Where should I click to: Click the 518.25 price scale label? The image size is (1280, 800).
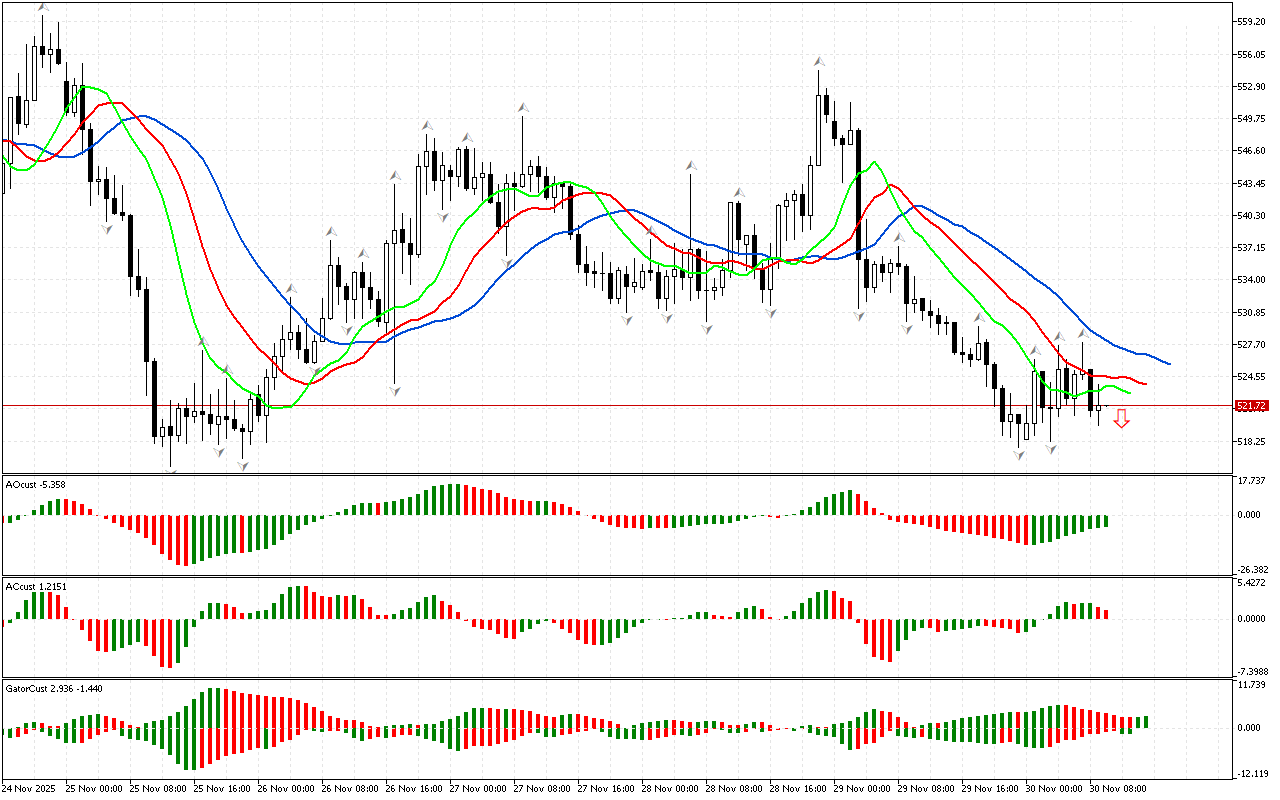click(x=1252, y=441)
